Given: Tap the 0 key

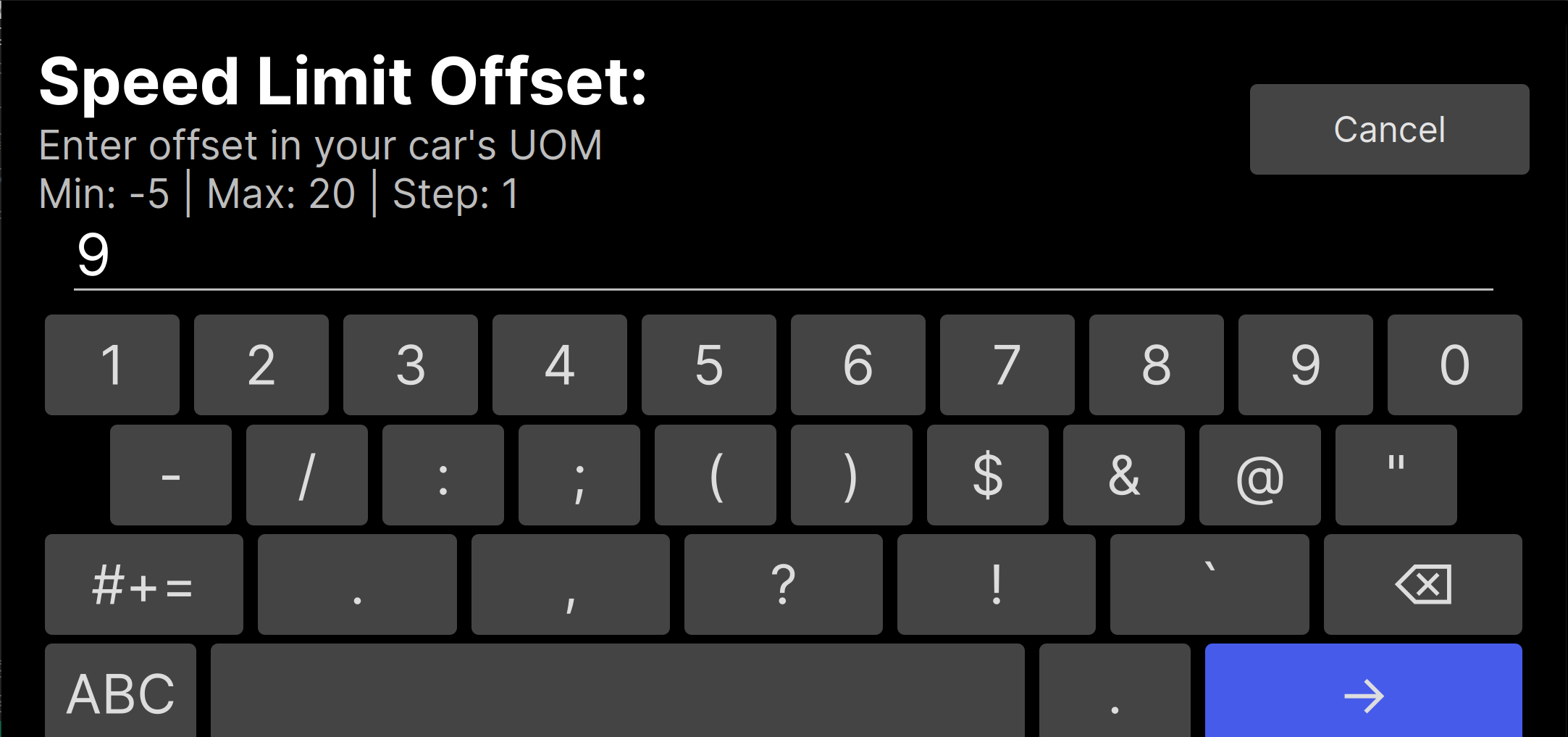Looking at the screenshot, I should click(1454, 365).
